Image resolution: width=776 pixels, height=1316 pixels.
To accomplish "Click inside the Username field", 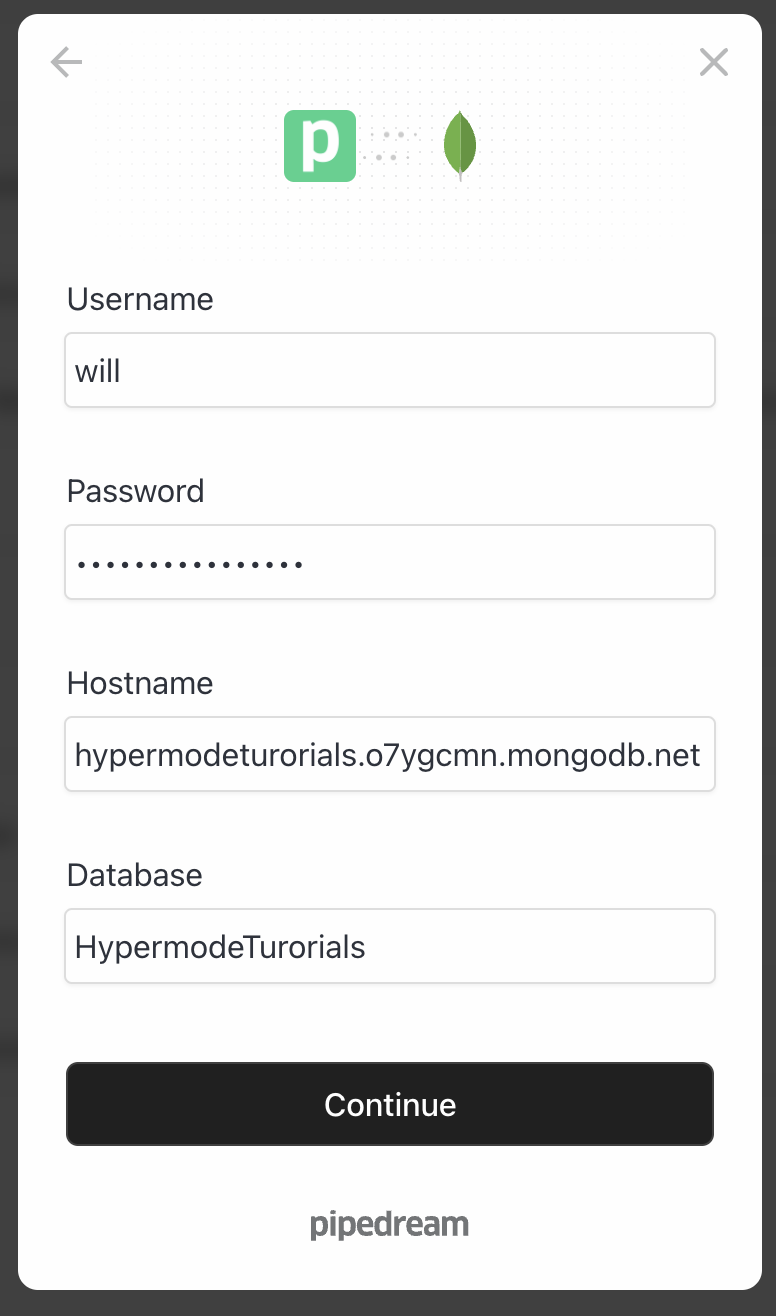I will tap(389, 370).
